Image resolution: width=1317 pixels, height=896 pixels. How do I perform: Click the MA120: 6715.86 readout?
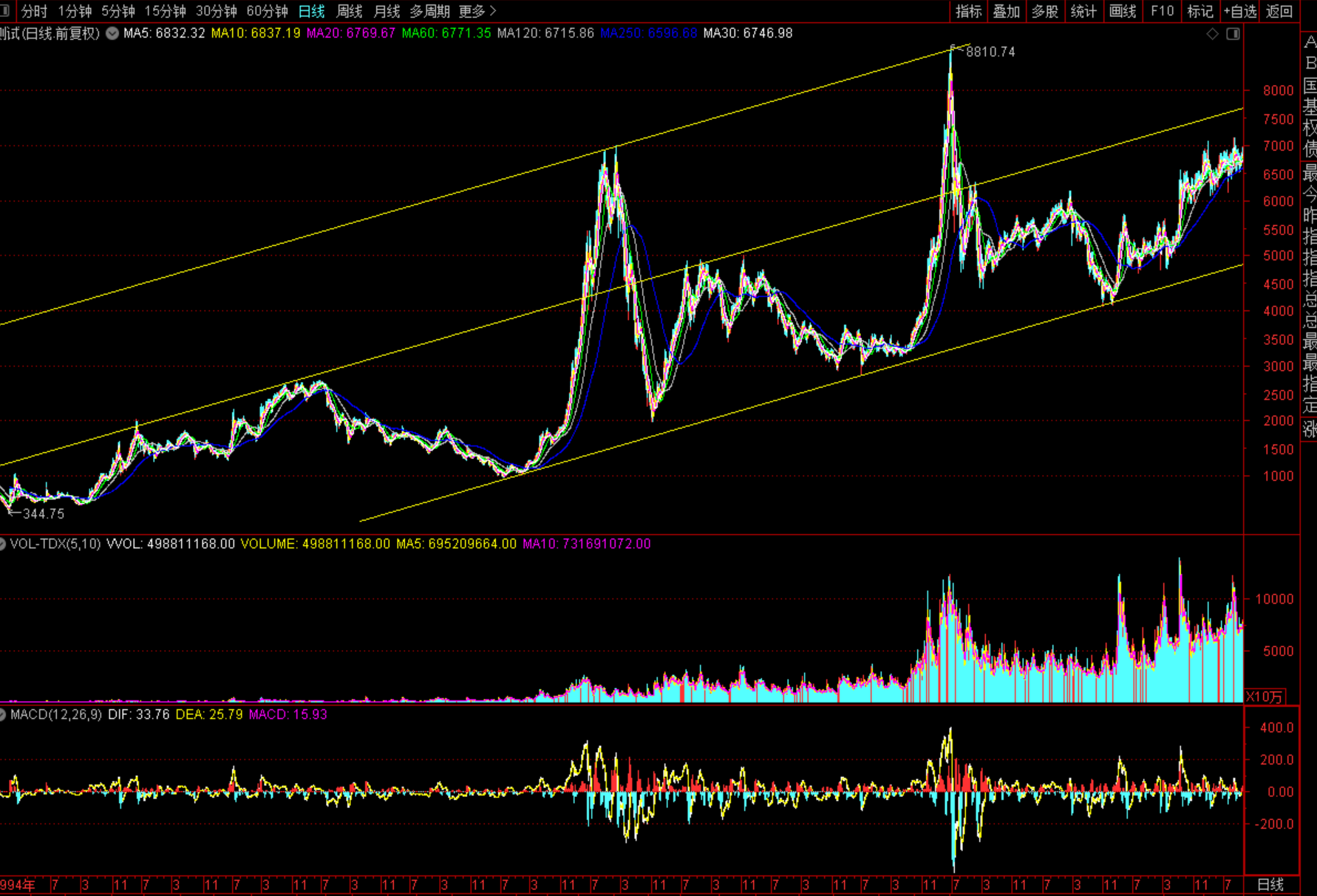(545, 33)
